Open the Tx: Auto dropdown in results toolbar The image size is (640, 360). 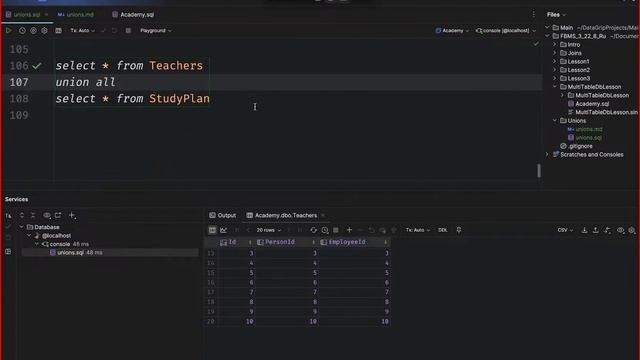[x=418, y=230]
